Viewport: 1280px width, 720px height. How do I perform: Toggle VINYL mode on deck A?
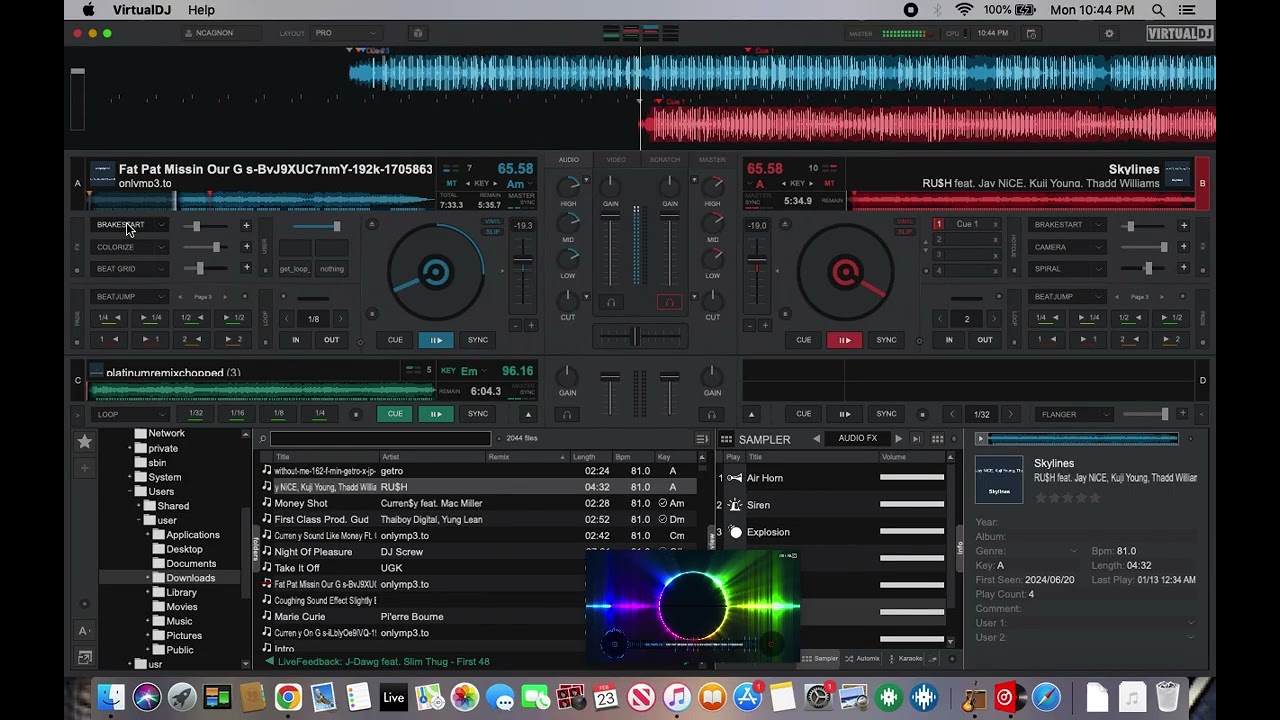tap(493, 222)
